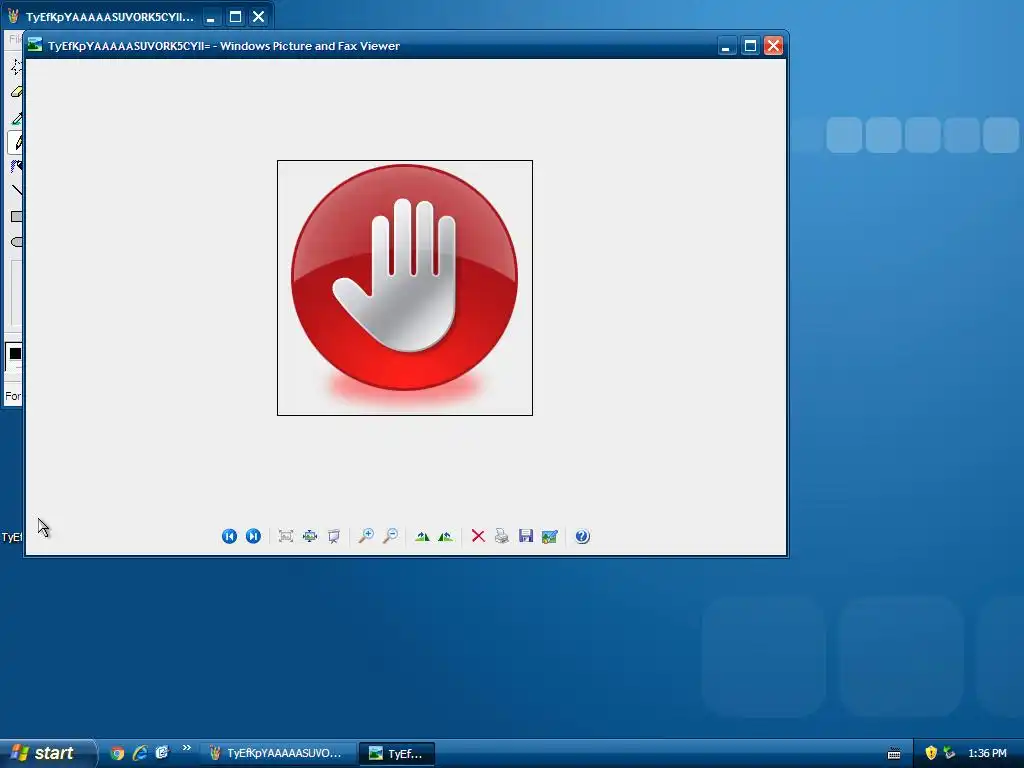Click Actual Size icon in viewer toolbar
The height and width of the screenshot is (768, 1024).
click(x=310, y=536)
